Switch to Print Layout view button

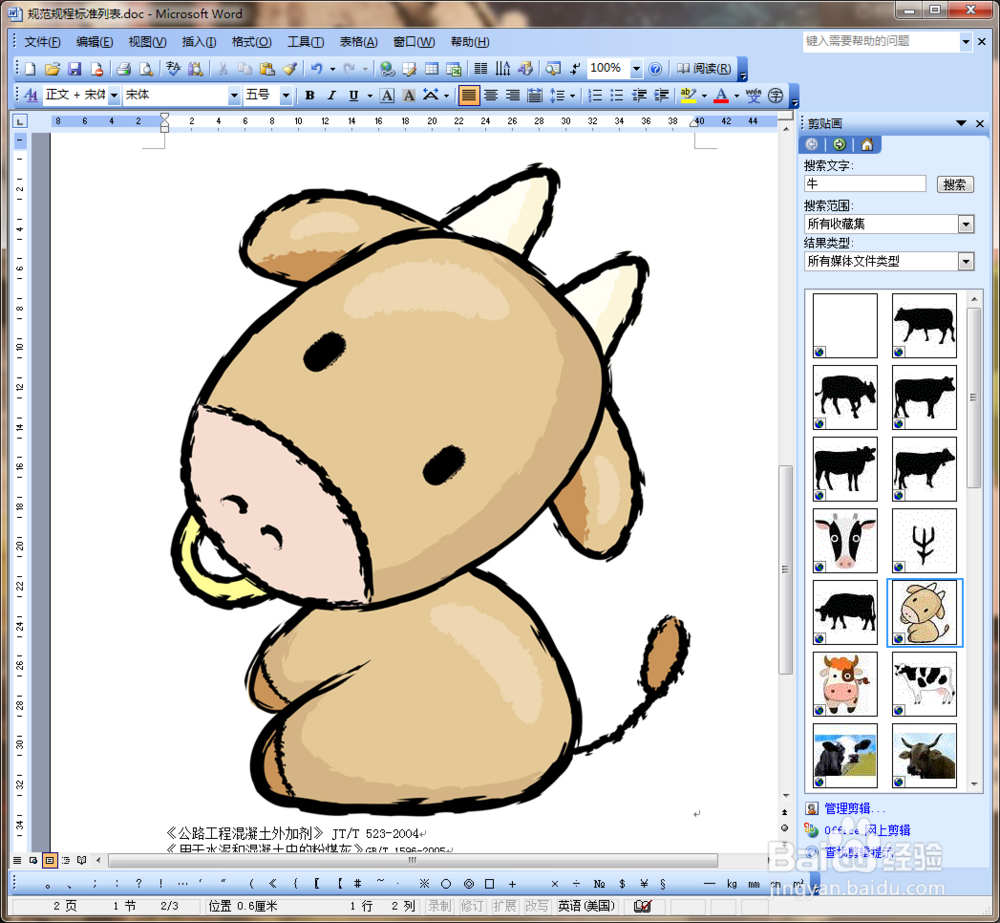(x=49, y=860)
